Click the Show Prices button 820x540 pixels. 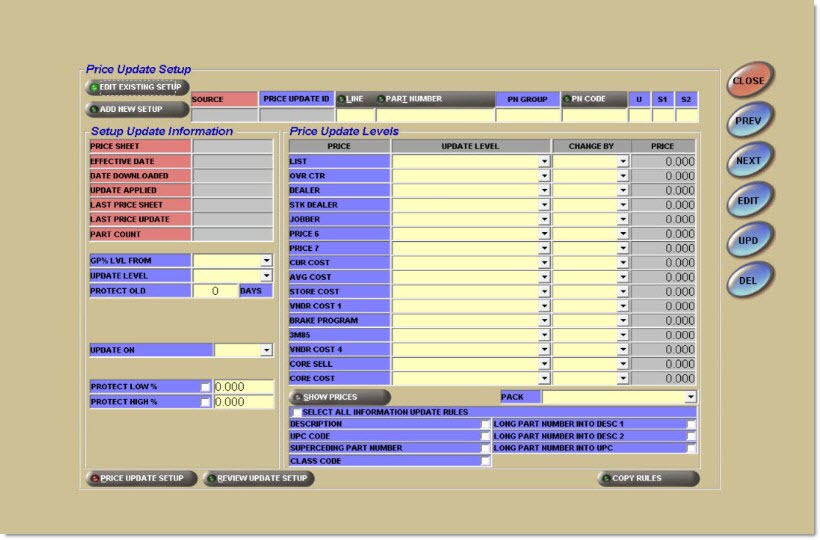333,397
